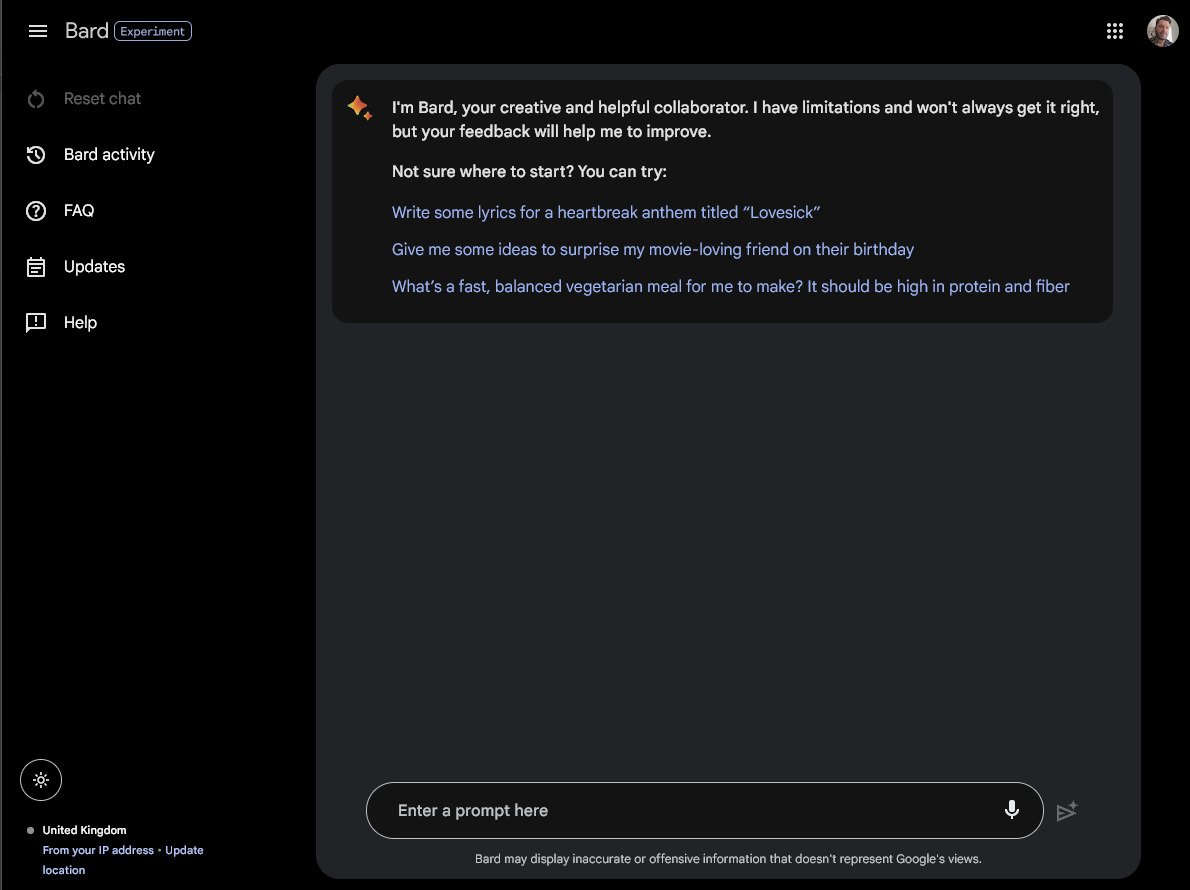Click the microphone voice input icon
The image size is (1190, 890).
click(x=1012, y=810)
